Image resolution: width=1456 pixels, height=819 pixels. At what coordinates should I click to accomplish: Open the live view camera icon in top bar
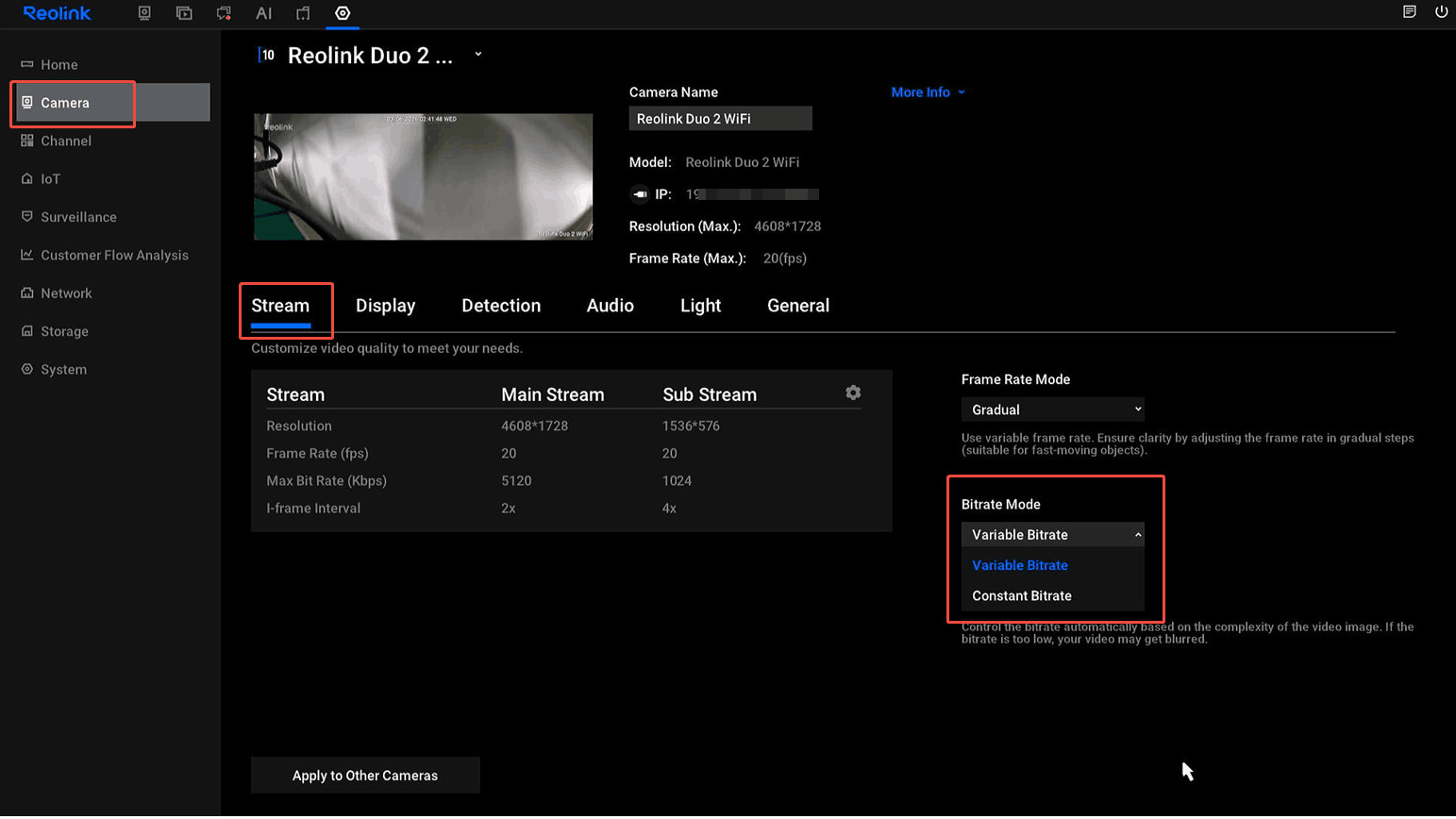click(x=144, y=13)
